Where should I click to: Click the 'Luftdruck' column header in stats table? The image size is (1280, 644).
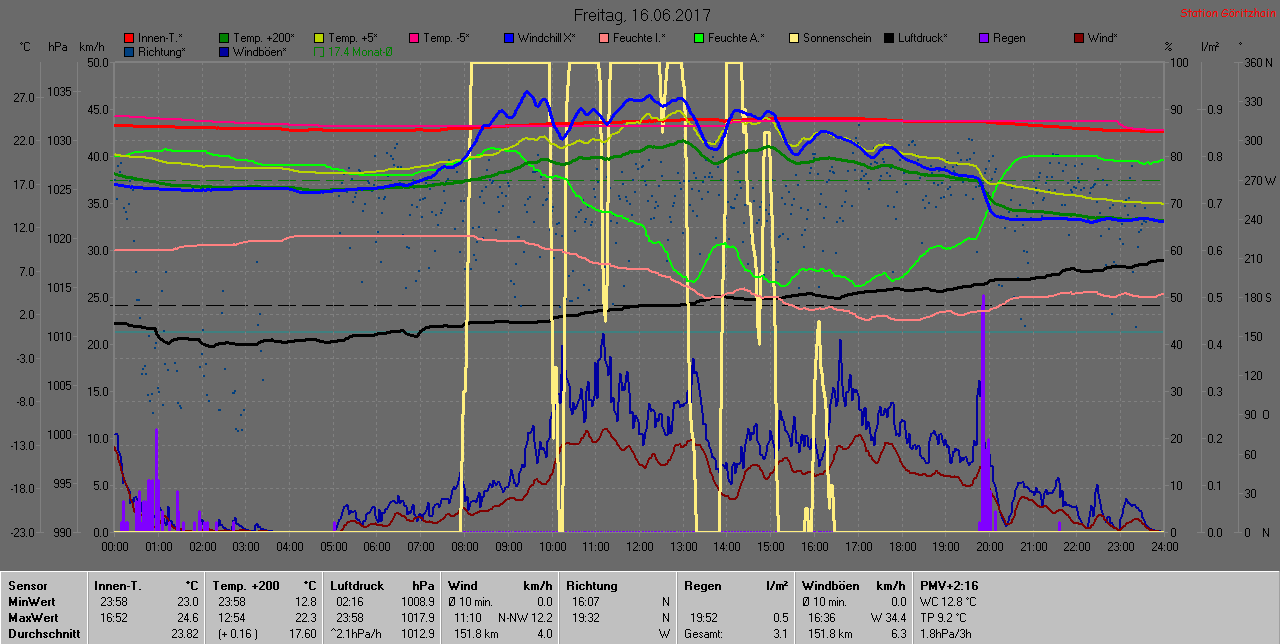(358, 586)
